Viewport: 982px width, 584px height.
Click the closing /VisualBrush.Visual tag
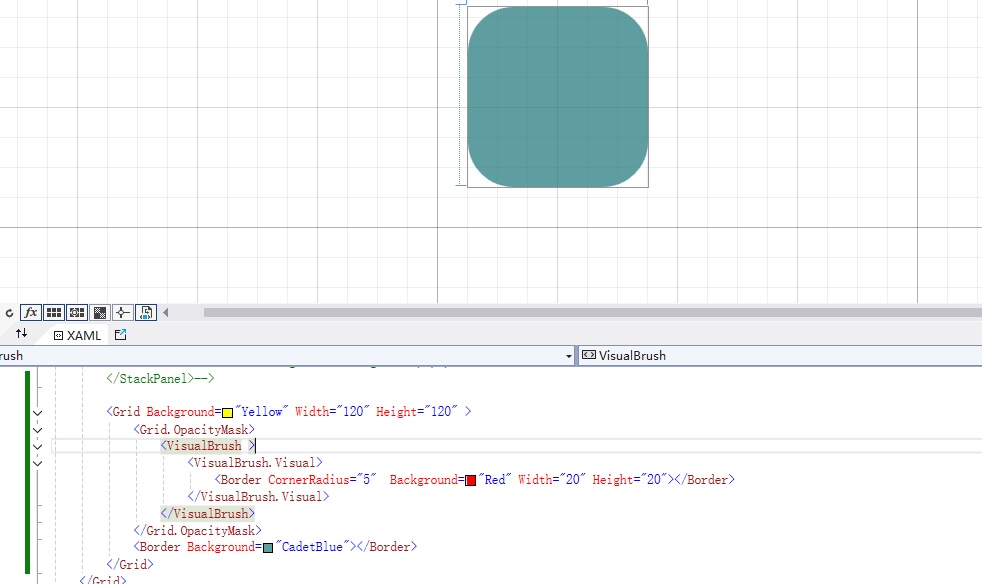click(x=258, y=496)
